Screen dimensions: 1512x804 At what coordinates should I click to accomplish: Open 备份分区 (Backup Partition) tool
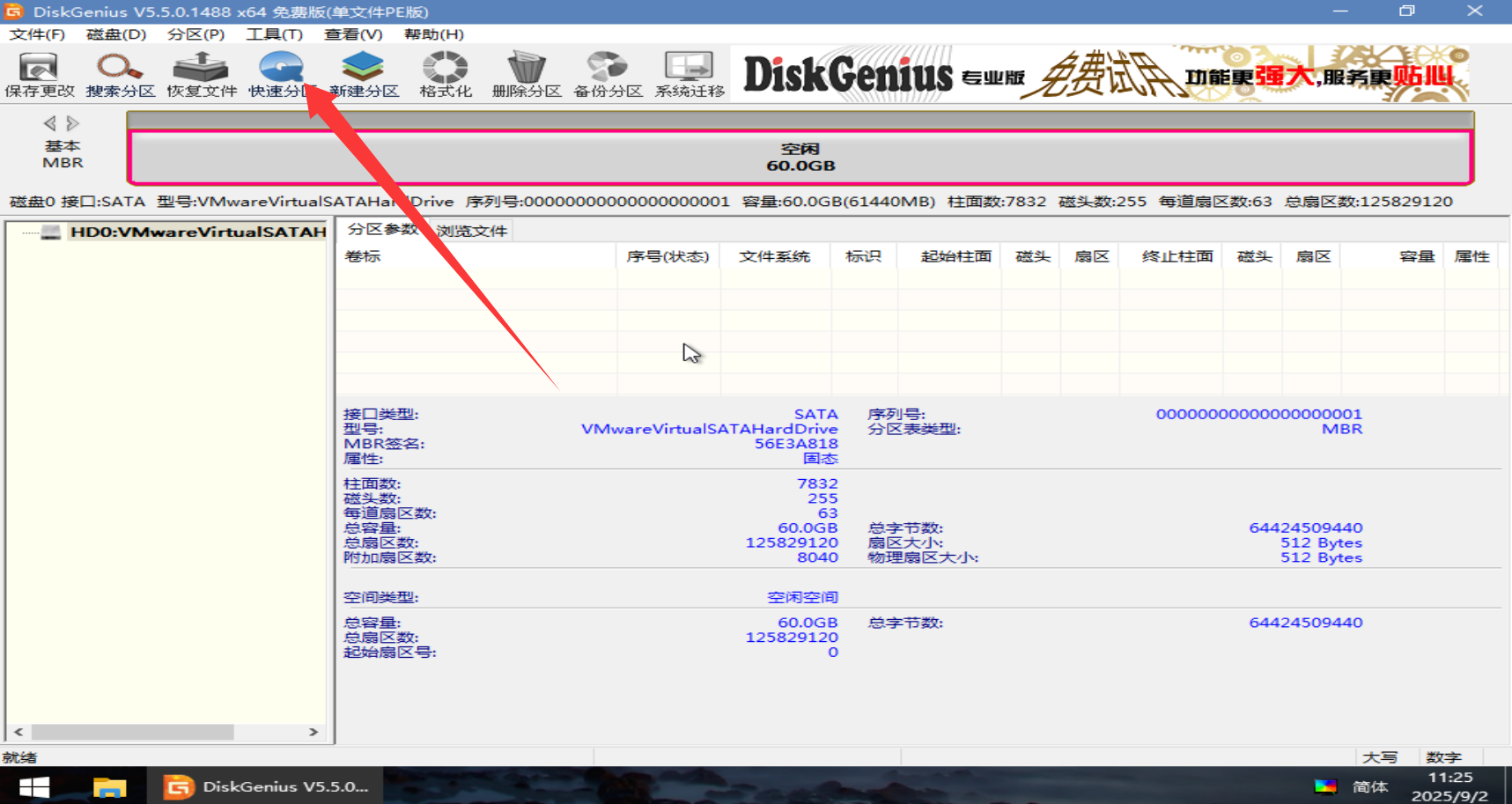click(608, 74)
